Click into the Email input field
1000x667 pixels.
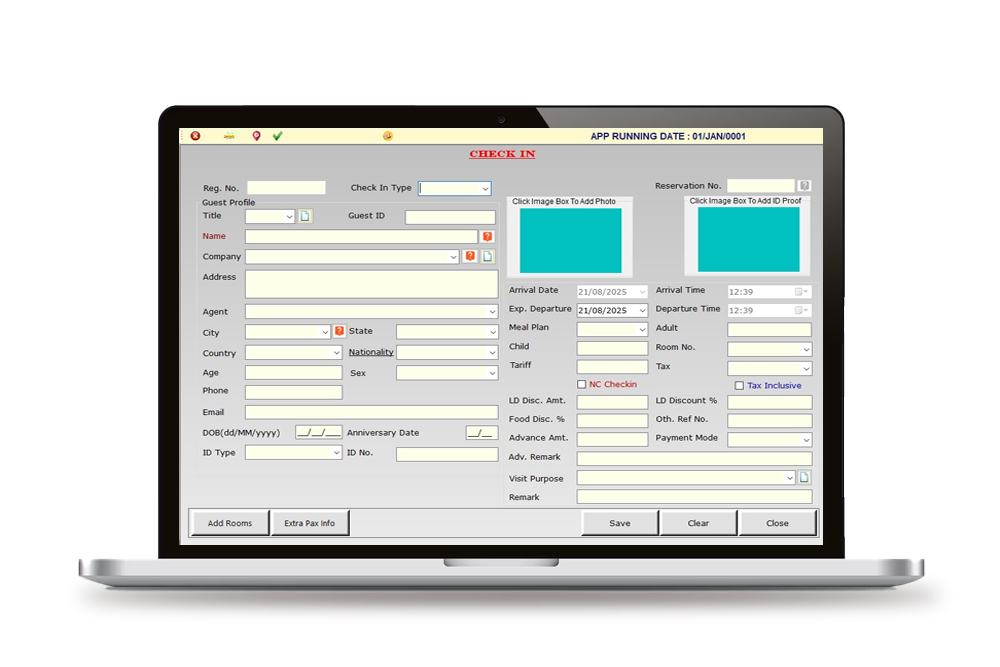click(x=370, y=412)
